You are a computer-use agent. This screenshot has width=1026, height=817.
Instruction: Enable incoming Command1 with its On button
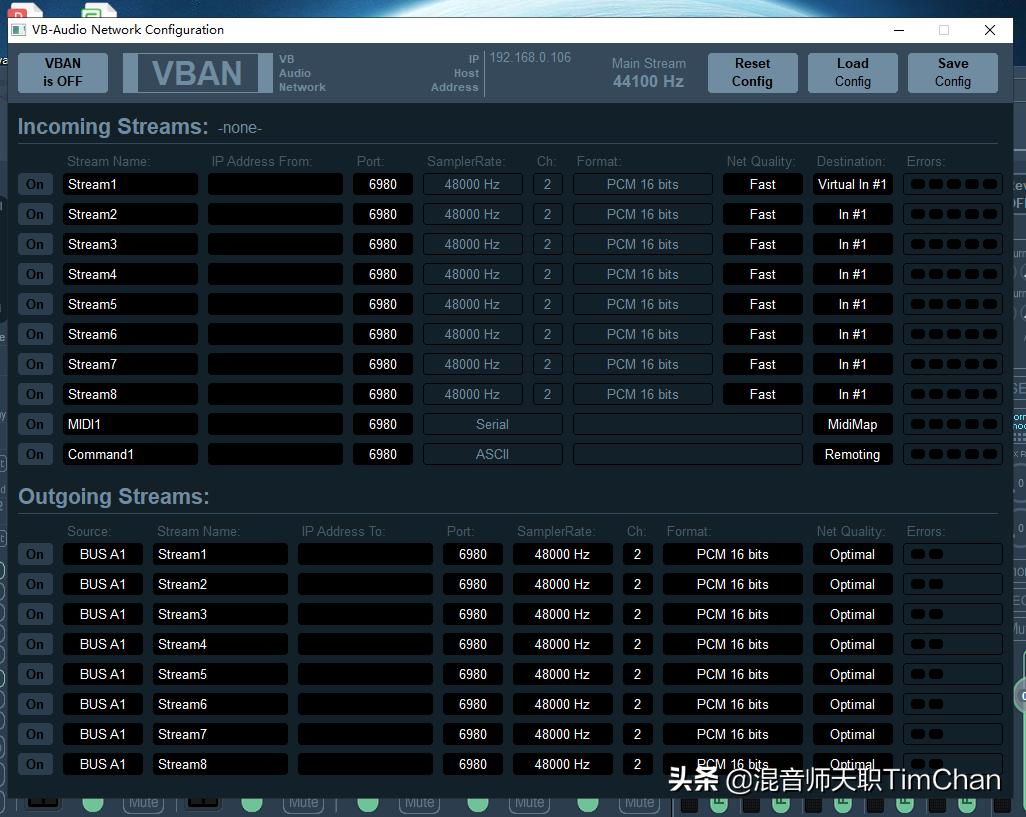pos(35,455)
